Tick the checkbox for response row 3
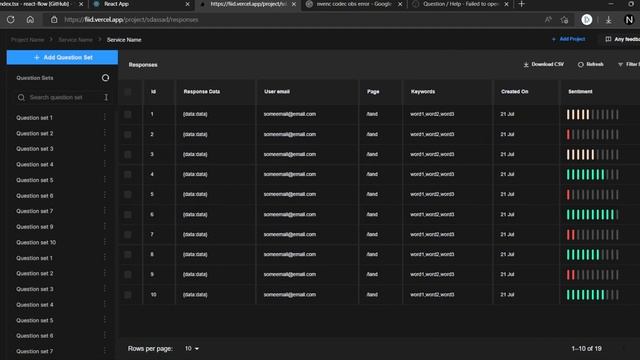This screenshot has width=640, height=360. tap(128, 154)
